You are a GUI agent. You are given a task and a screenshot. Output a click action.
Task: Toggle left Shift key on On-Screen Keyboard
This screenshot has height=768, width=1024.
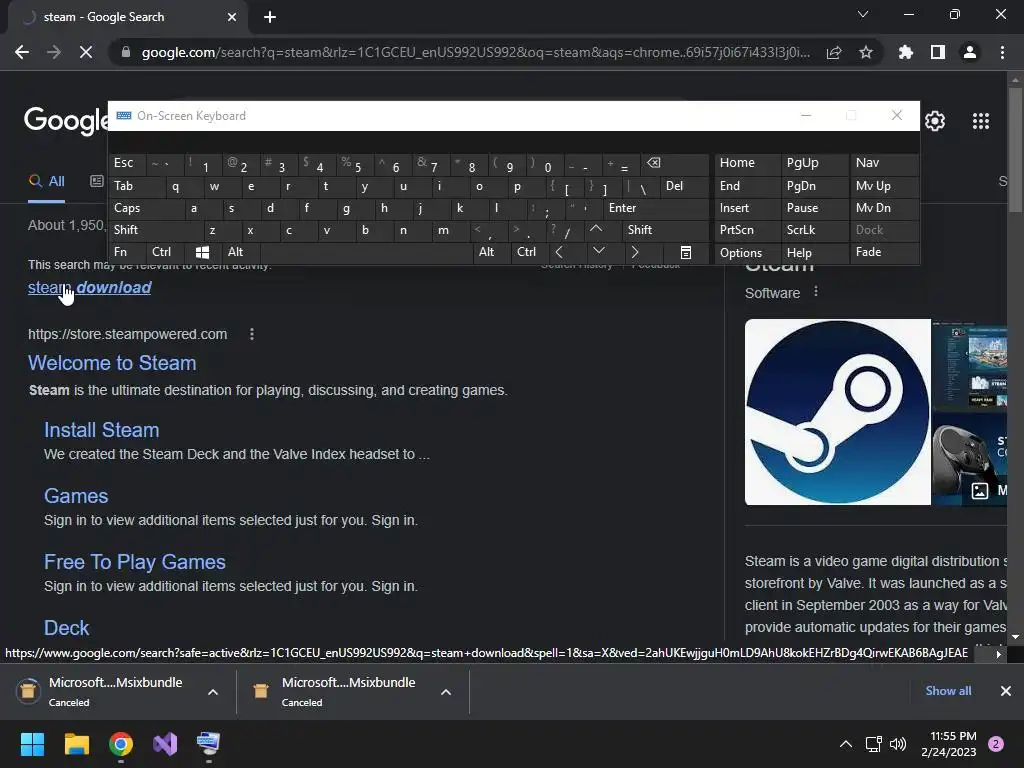(x=155, y=230)
